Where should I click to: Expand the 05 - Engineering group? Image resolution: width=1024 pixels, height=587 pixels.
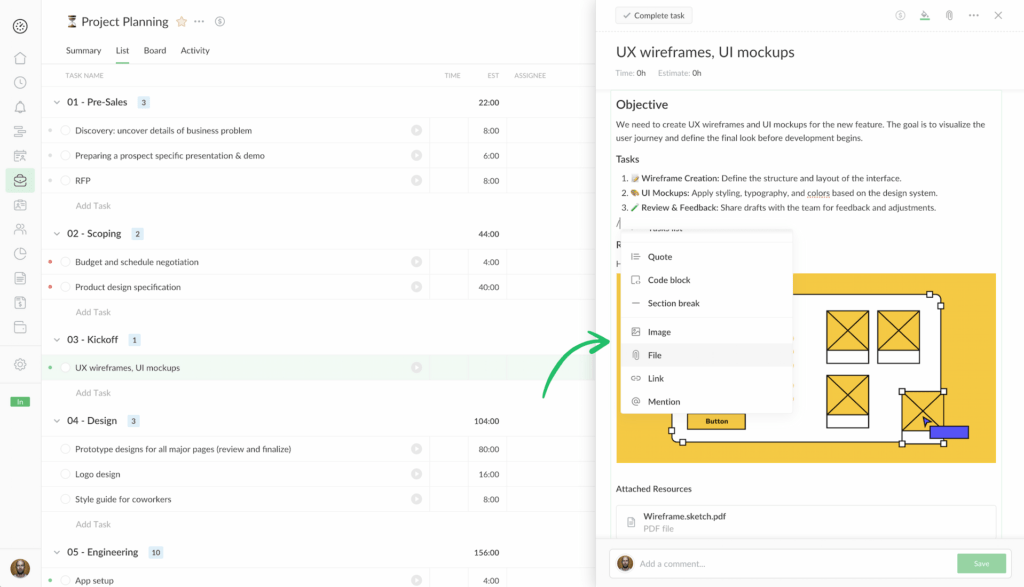coord(57,551)
